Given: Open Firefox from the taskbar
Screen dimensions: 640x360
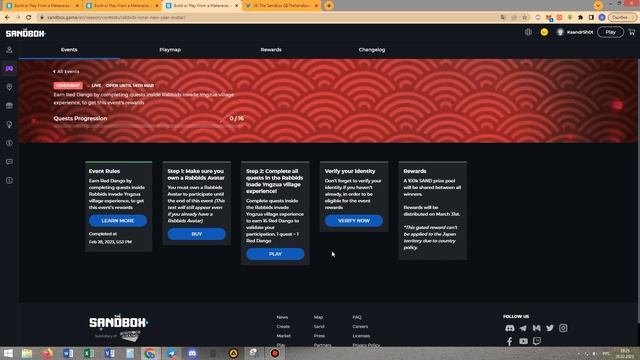Looking at the screenshot, I should [x=47, y=353].
